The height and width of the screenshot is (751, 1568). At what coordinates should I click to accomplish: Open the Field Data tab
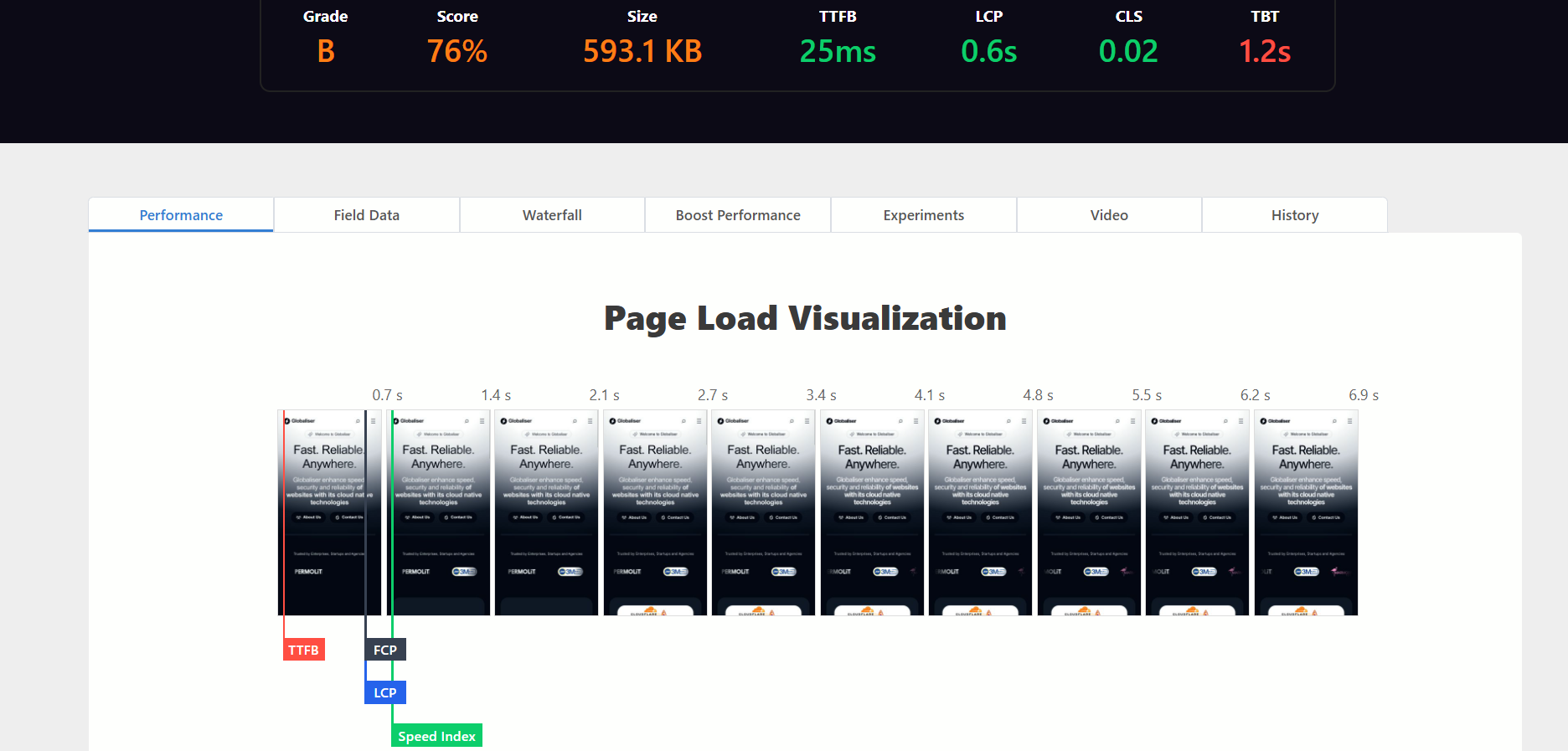[367, 215]
